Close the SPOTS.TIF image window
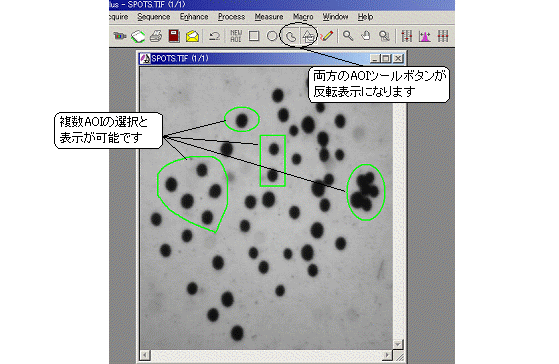Screen dimensions: 559x364 point(398,58)
